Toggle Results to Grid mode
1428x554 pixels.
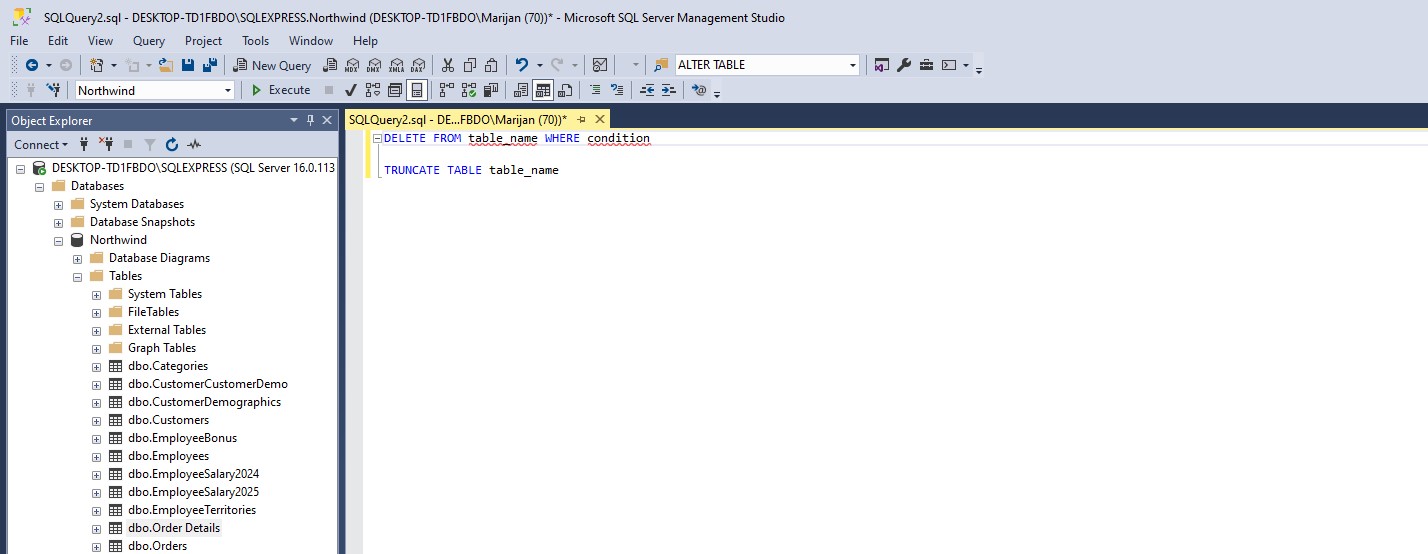click(542, 90)
